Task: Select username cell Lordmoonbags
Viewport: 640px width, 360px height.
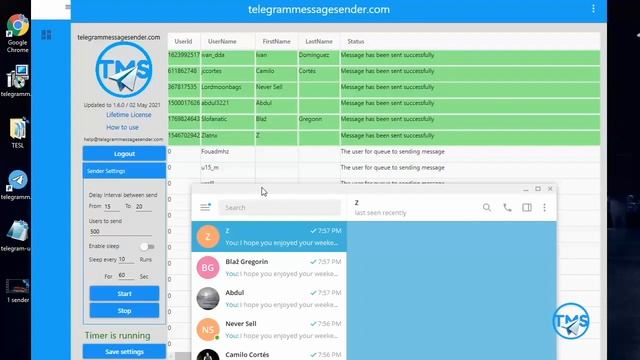Action: click(x=227, y=90)
